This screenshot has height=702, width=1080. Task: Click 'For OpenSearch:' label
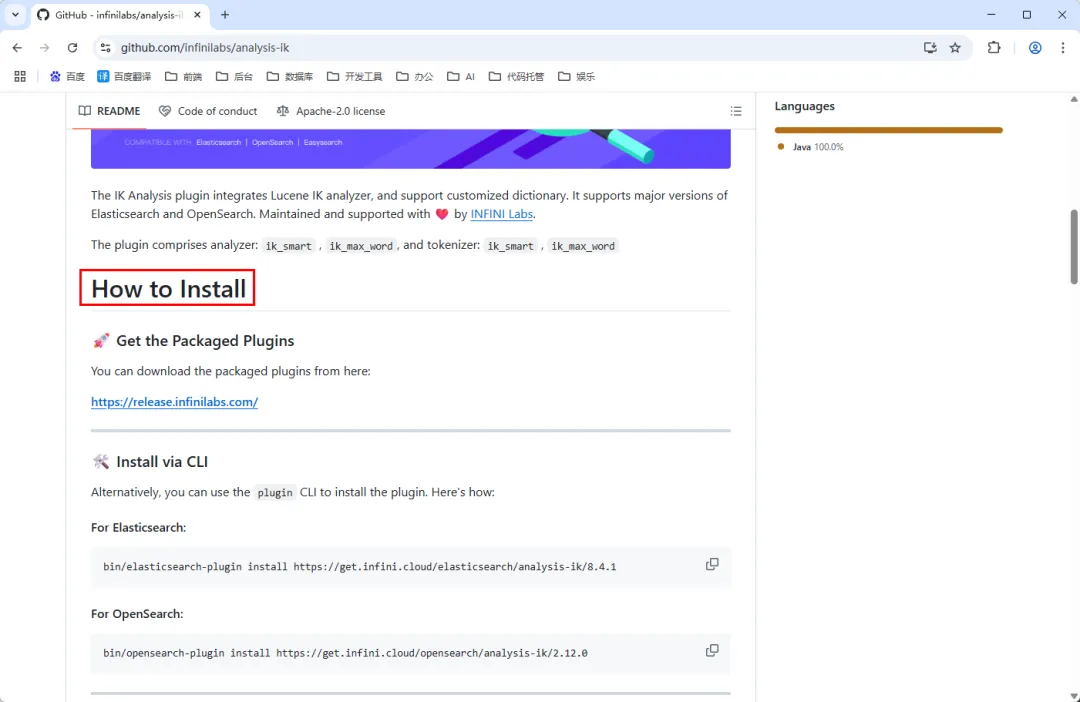click(137, 613)
